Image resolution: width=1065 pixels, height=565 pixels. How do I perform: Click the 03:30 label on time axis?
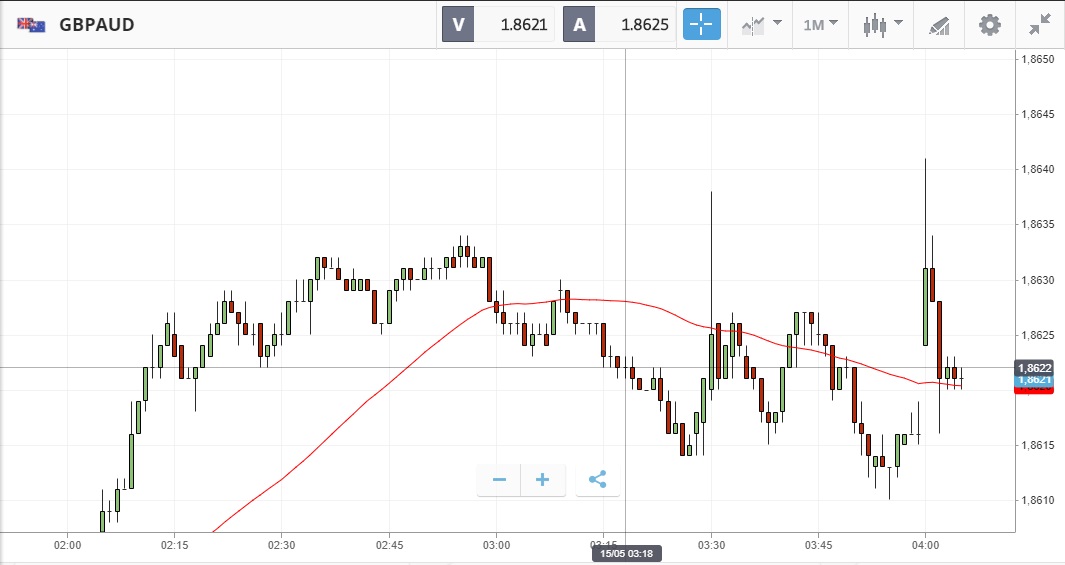[x=711, y=546]
